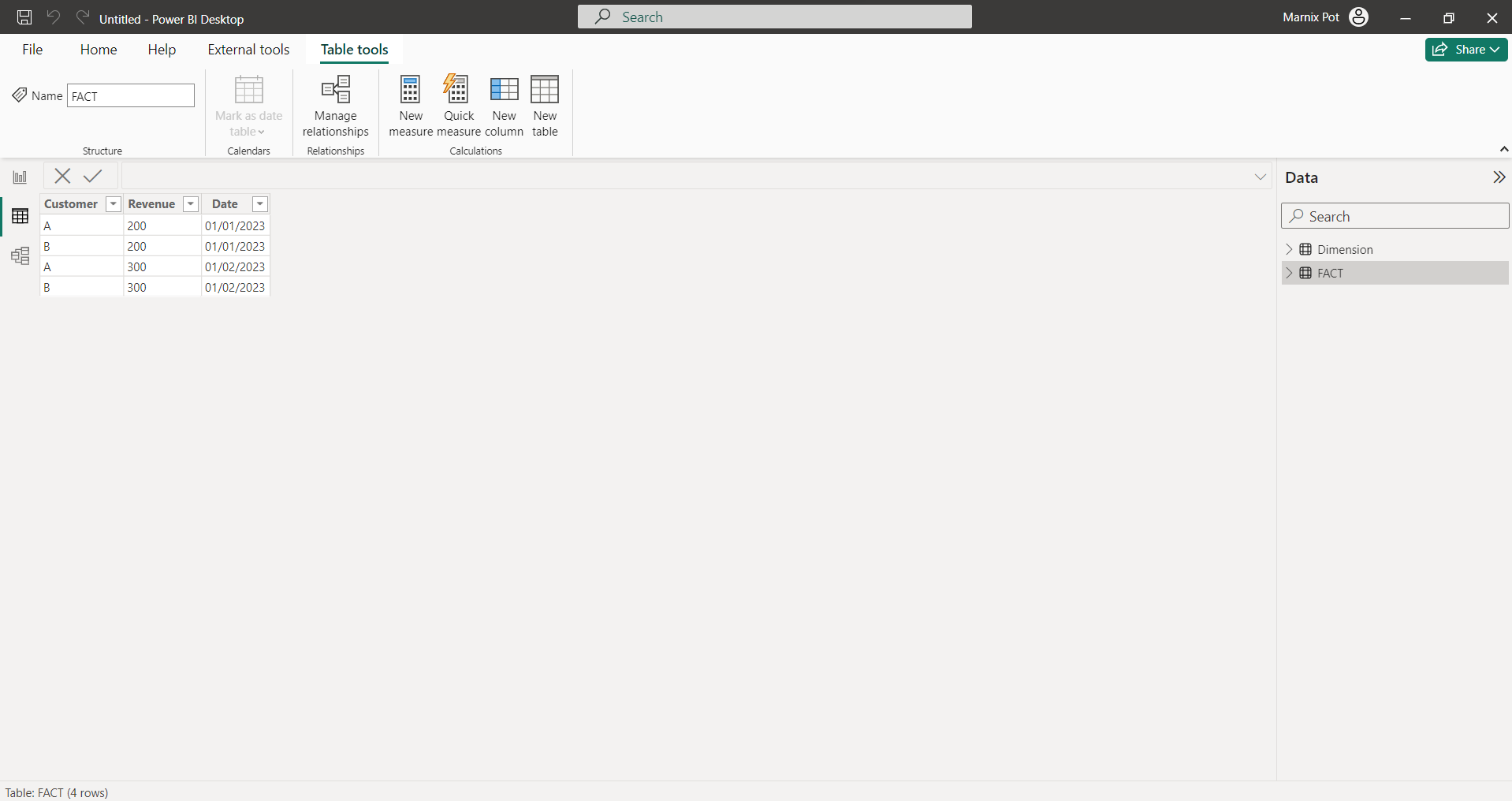Open the Home ribbon tab
The width and height of the screenshot is (1512, 801).
point(99,50)
